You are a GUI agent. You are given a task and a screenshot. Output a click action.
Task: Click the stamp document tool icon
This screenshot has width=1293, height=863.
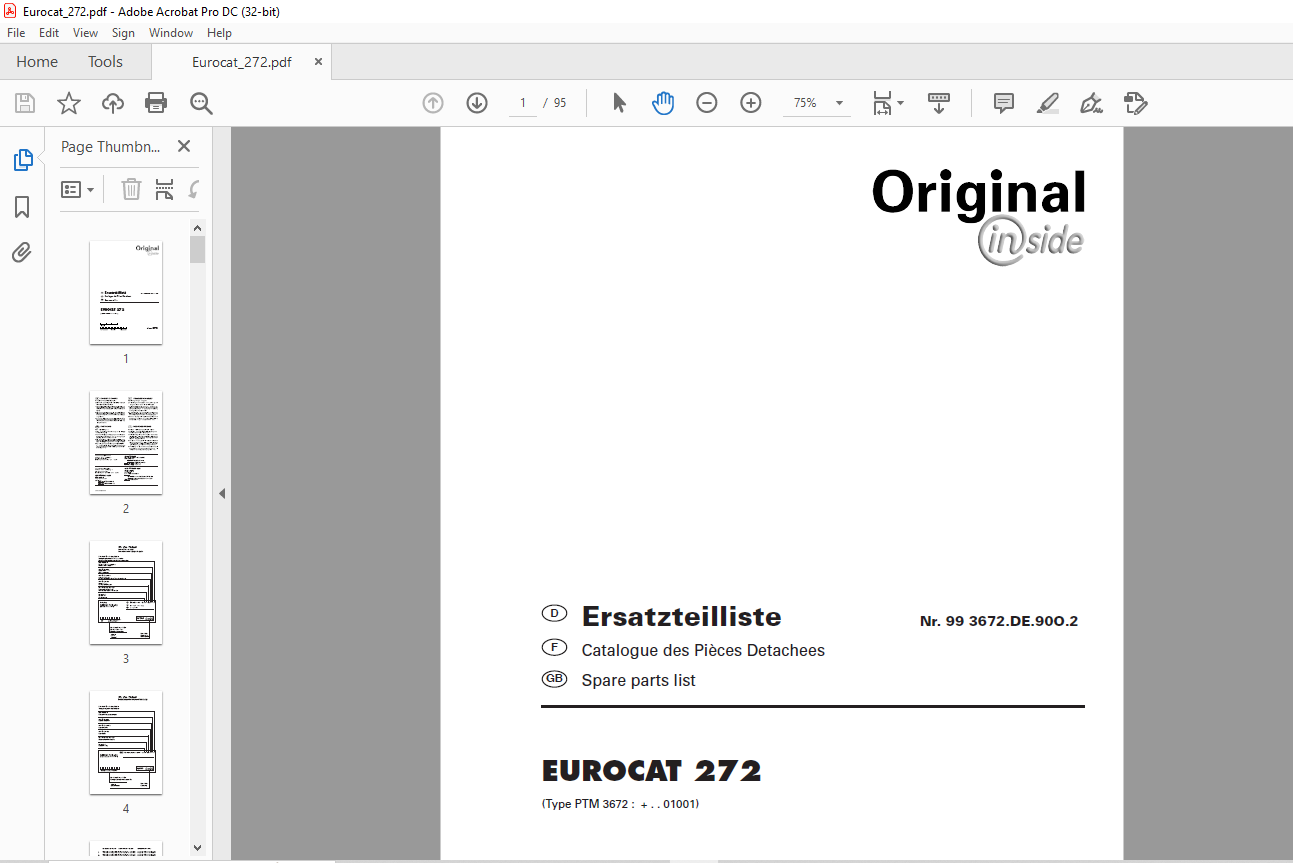pyautogui.click(x=1136, y=103)
